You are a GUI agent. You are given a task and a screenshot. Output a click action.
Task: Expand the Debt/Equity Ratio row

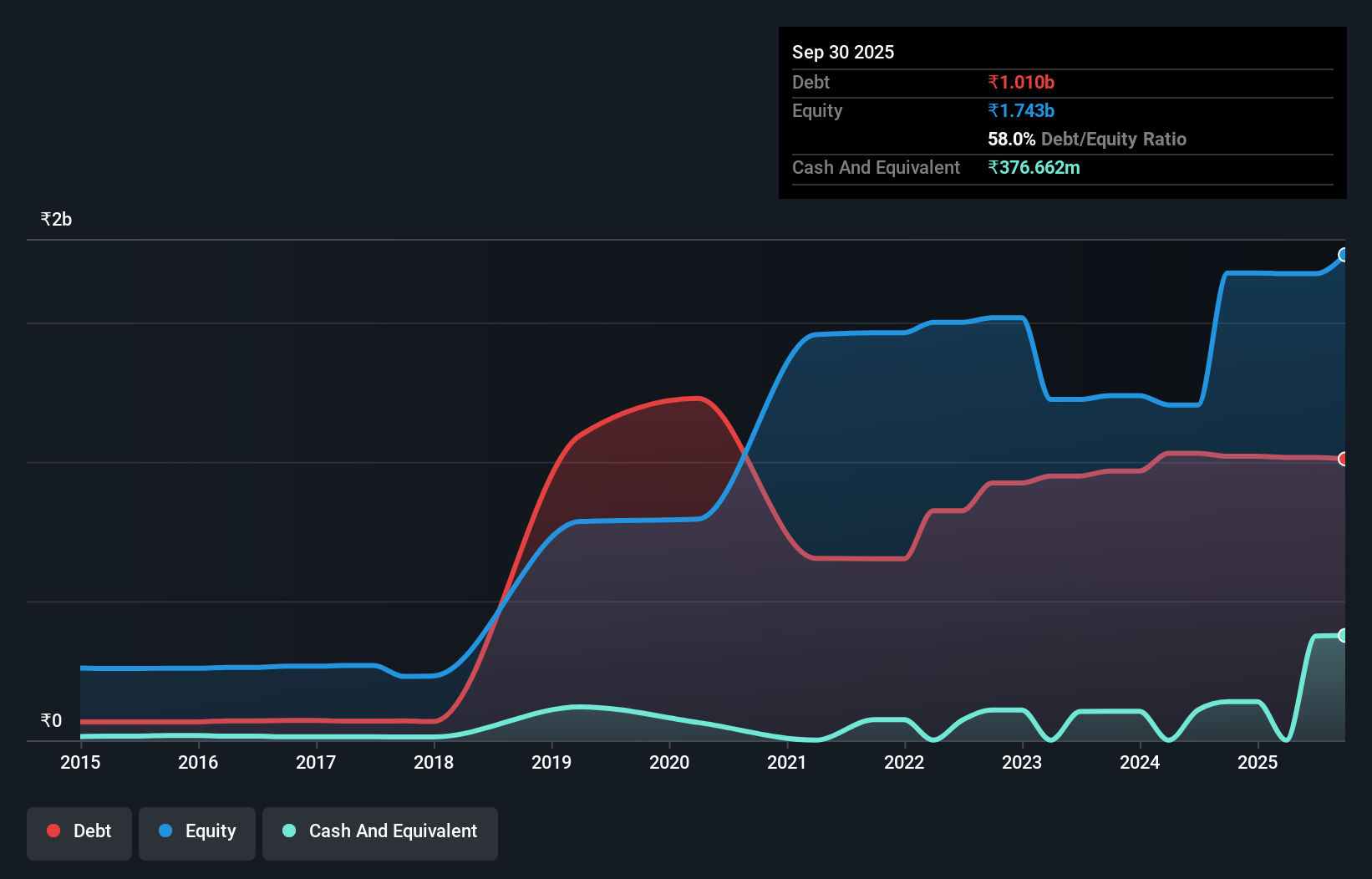click(x=1086, y=139)
